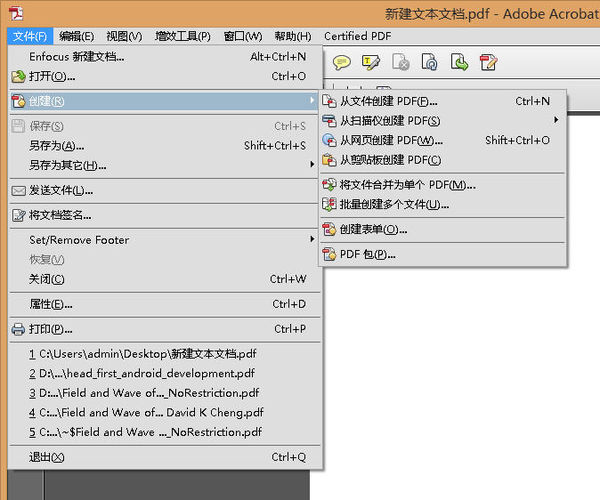Click the scanner icon beside 从扫描仪创建 PDF(S)
Viewport: 600px width, 500px height.
click(329, 121)
